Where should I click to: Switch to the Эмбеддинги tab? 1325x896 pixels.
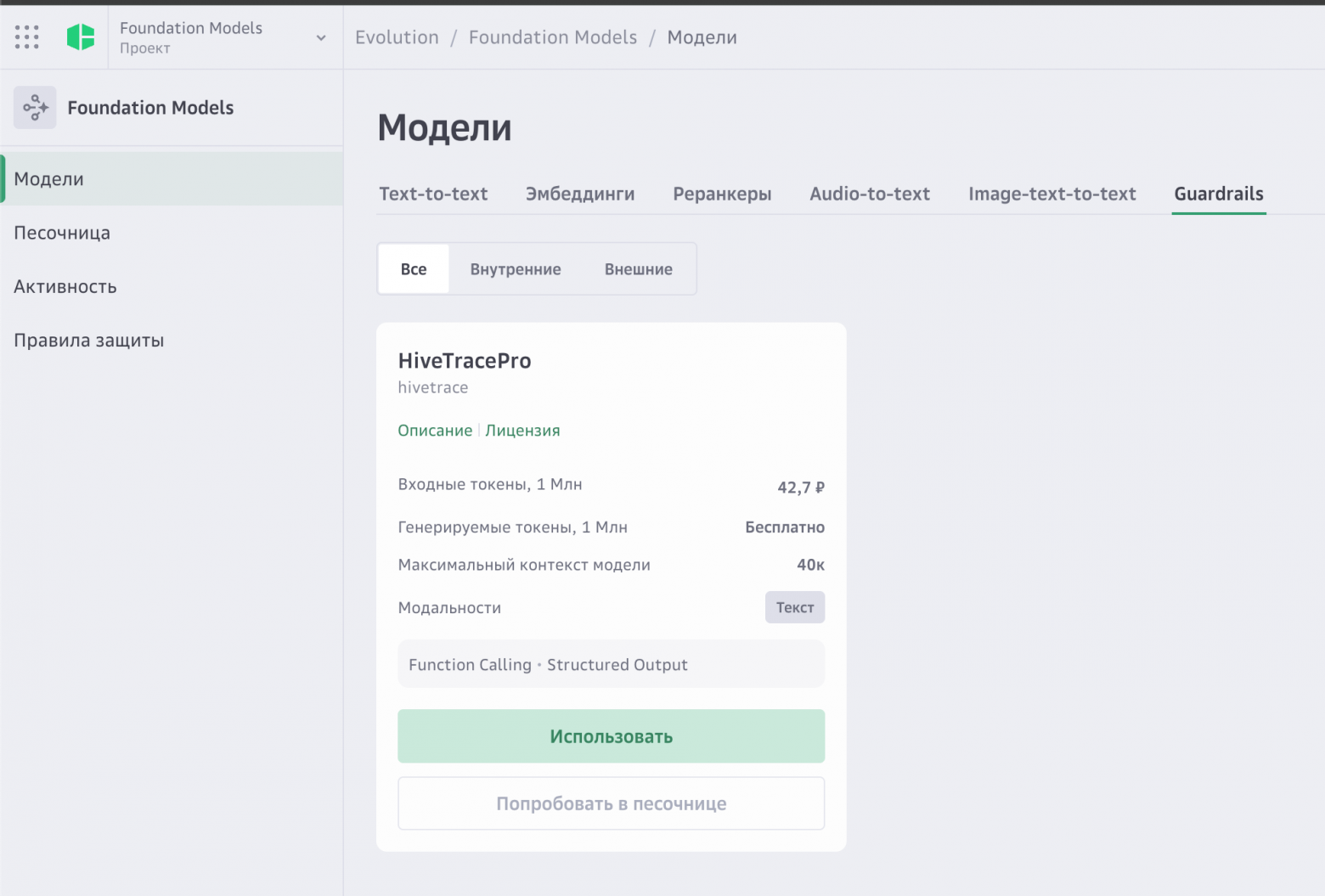(x=580, y=194)
